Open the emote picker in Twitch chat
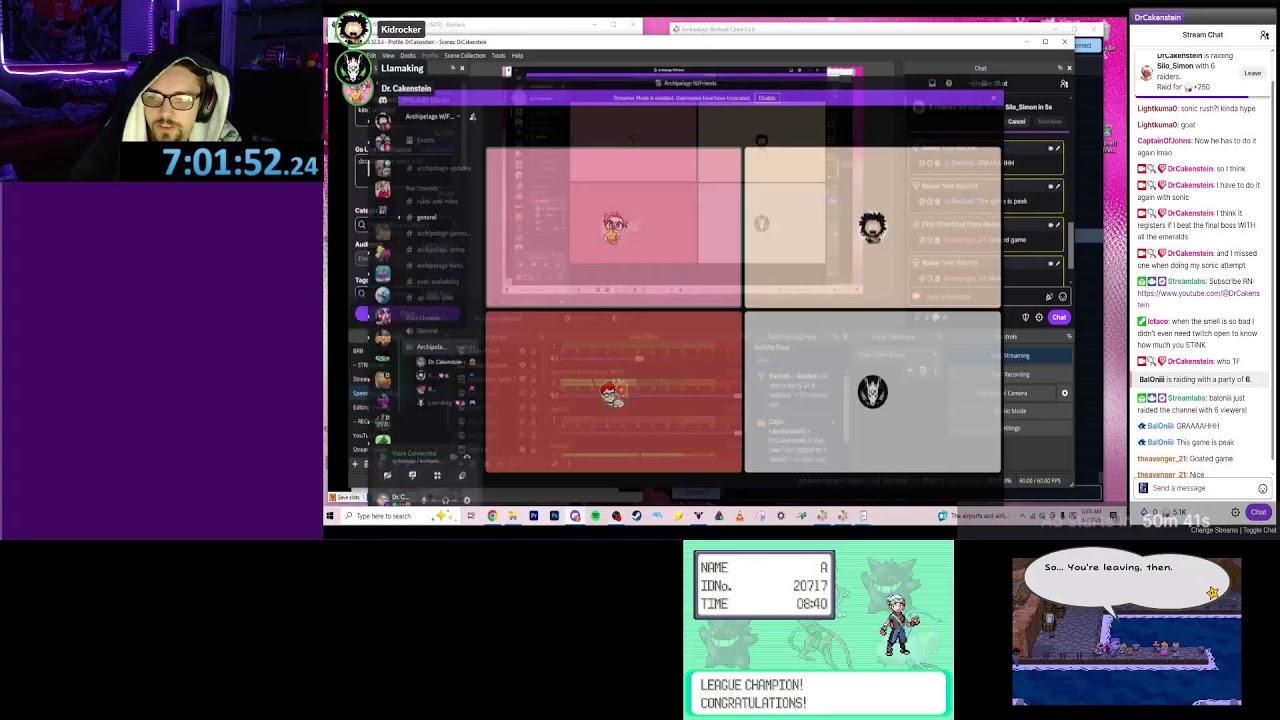 [1262, 489]
